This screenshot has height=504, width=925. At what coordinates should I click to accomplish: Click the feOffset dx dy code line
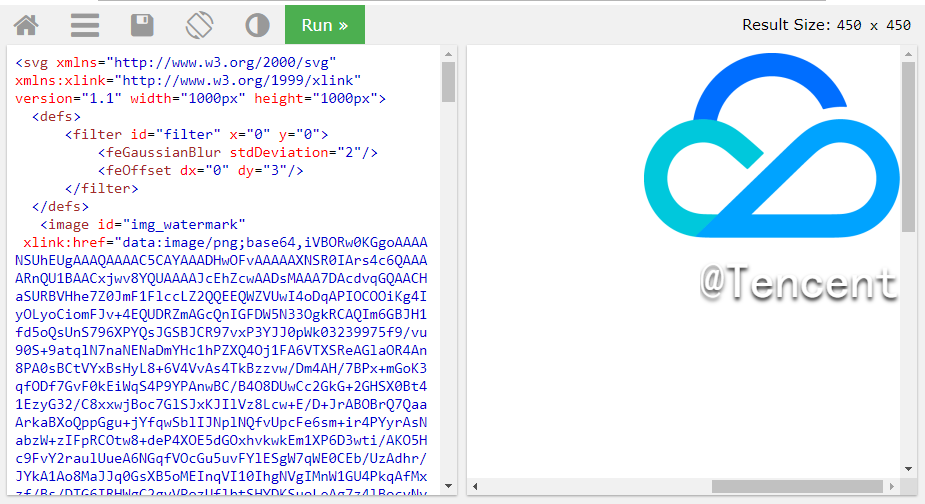[201, 171]
